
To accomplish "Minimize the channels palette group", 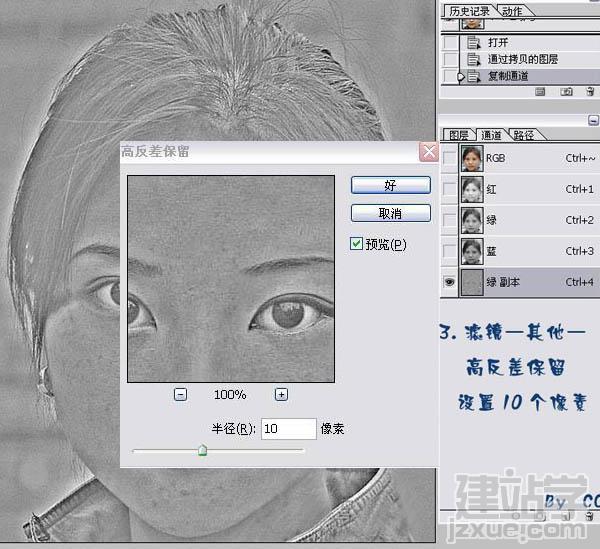I will (593, 121).
